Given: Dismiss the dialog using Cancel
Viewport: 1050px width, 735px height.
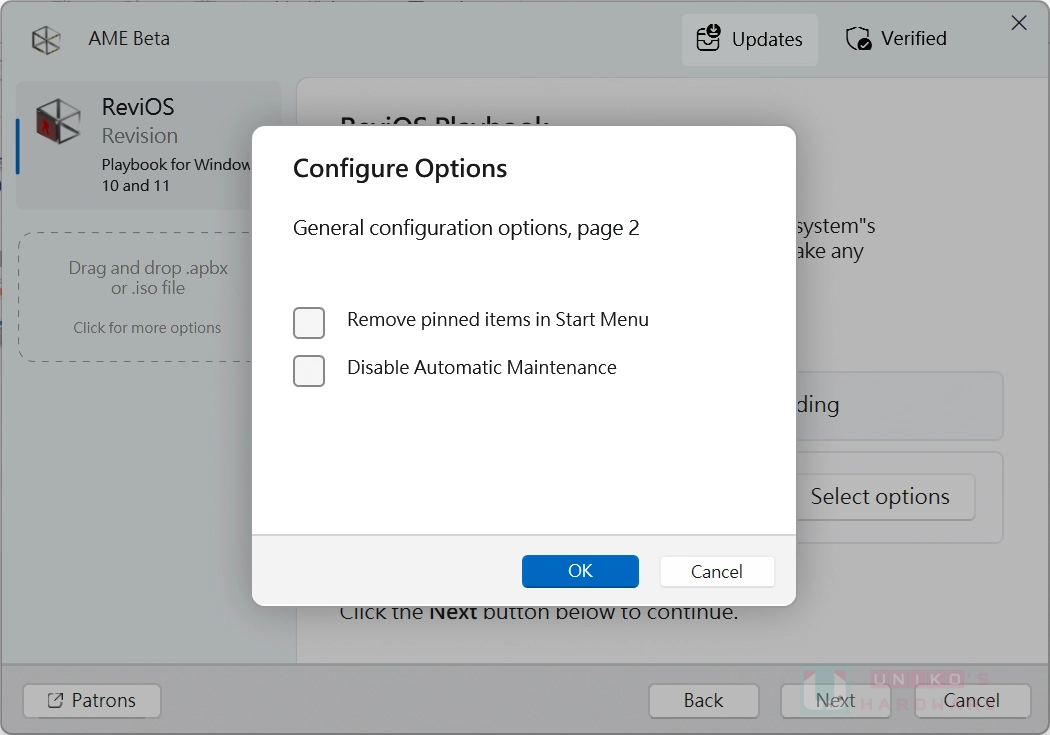Looking at the screenshot, I should point(717,571).
